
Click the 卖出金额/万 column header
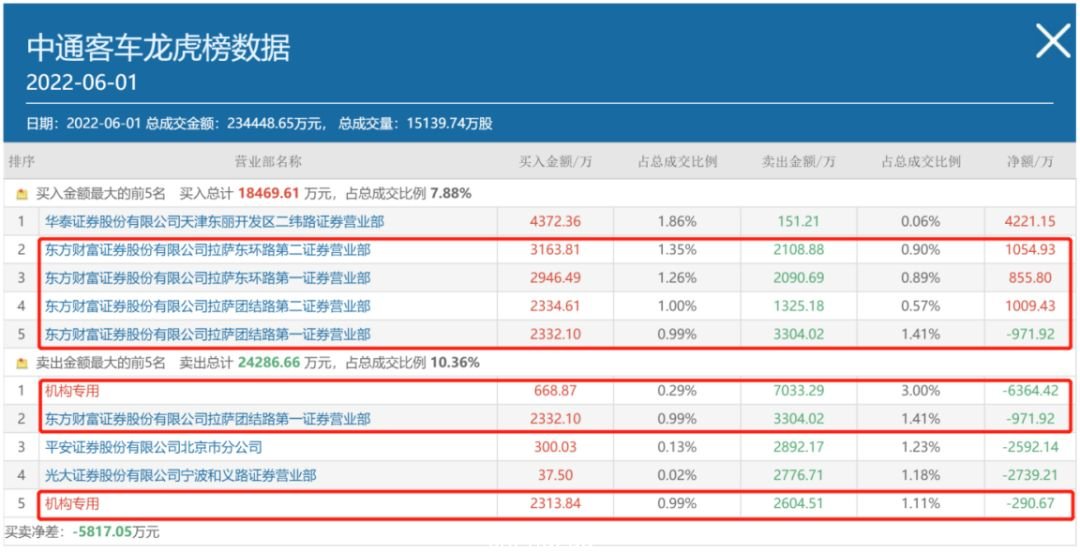tap(799, 162)
